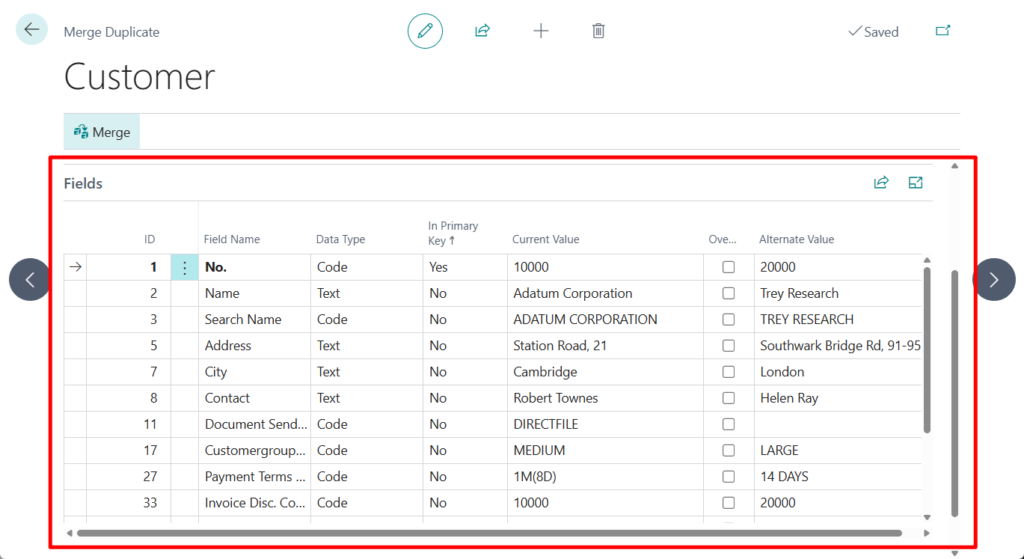1024x559 pixels.
Task: Sort by In Primary Key column header
Action: click(453, 233)
